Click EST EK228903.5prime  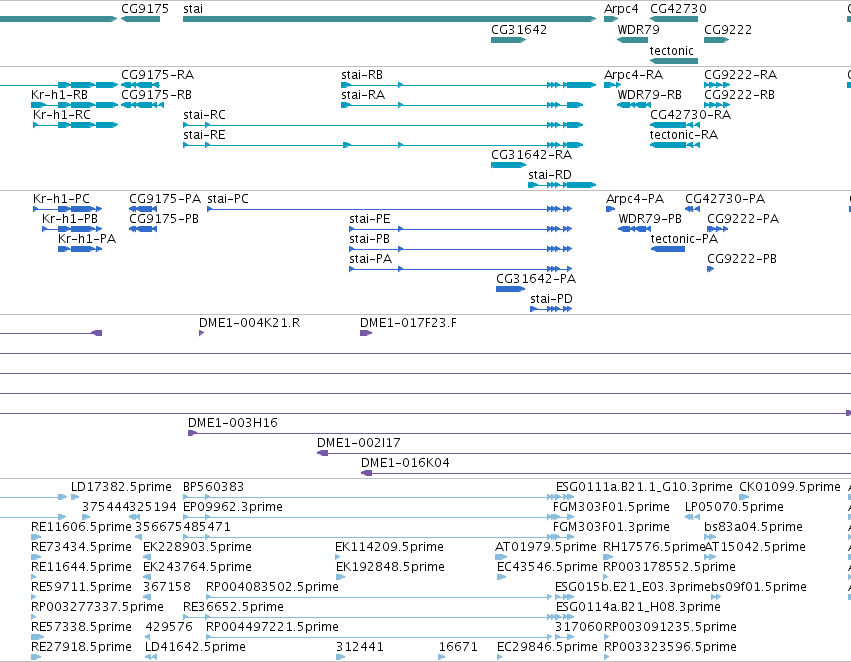pyautogui.click(x=148, y=557)
